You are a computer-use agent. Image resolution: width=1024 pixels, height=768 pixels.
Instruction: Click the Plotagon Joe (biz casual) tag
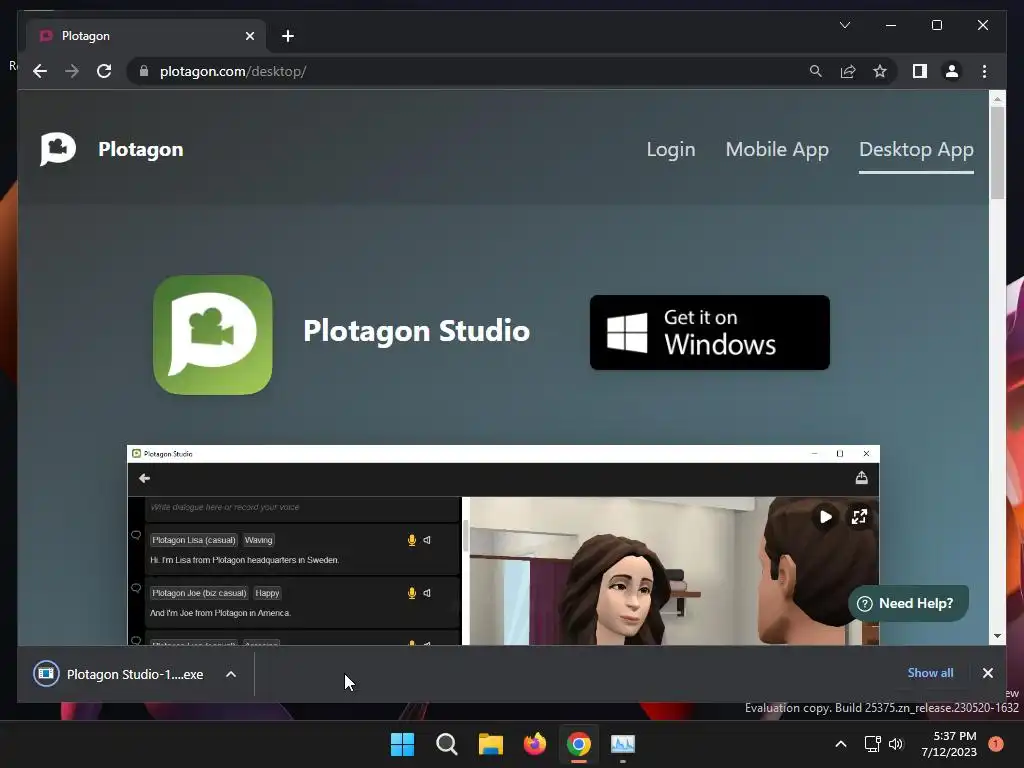[199, 593]
